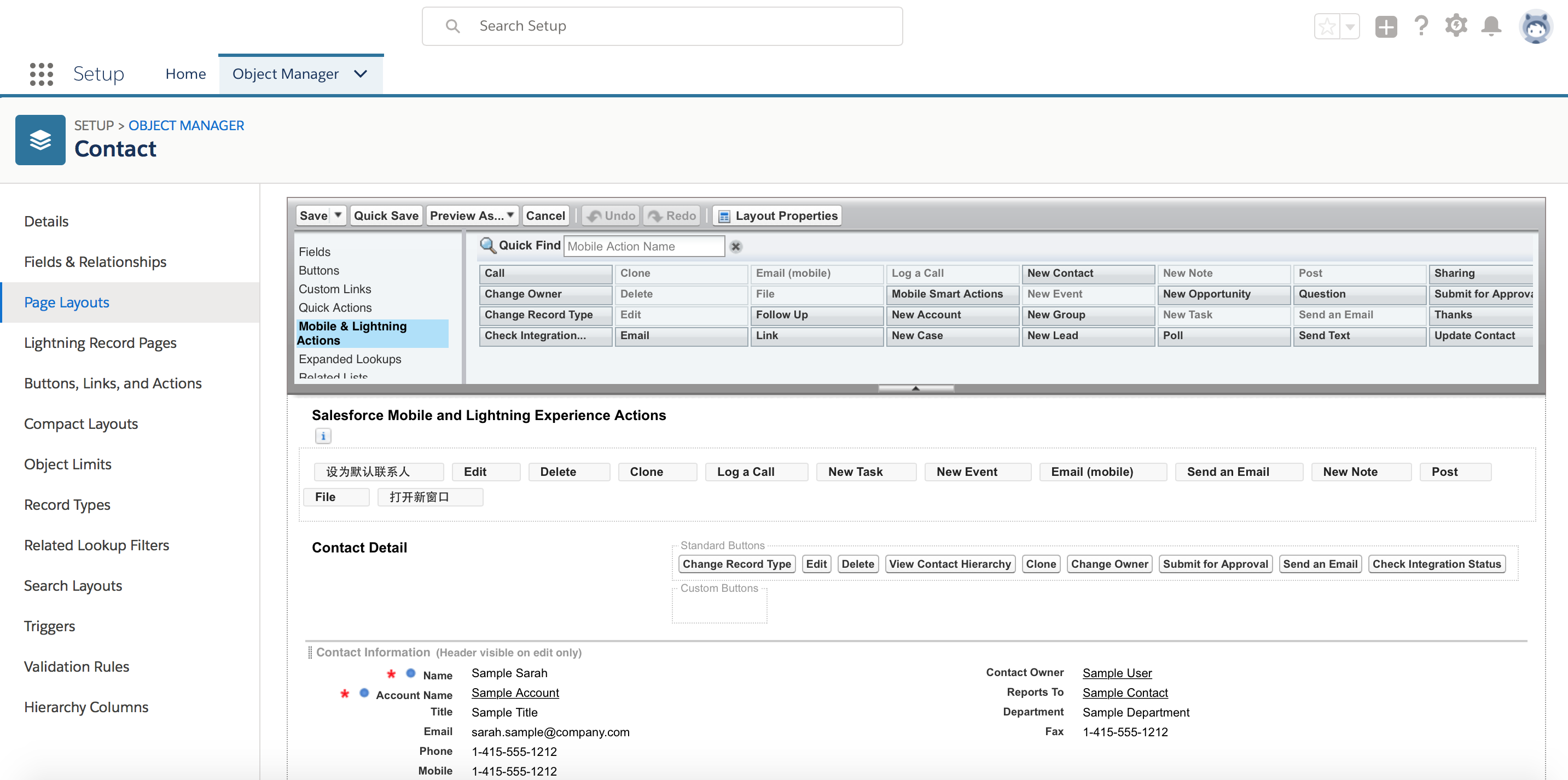Image resolution: width=1568 pixels, height=780 pixels.
Task: Click the Change Record Type standard button
Action: point(736,564)
